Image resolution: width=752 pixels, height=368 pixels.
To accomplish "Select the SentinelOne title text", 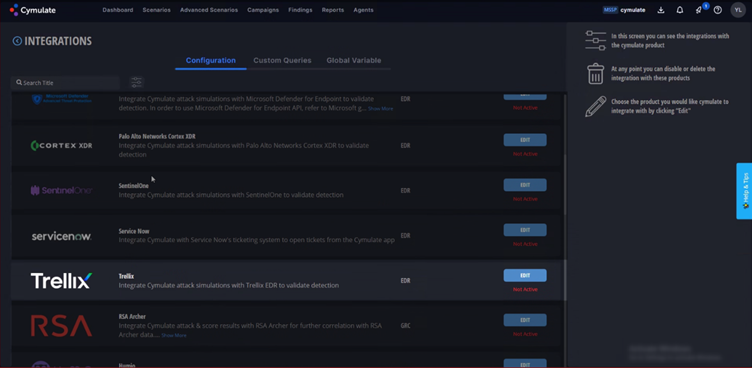I will click(134, 186).
